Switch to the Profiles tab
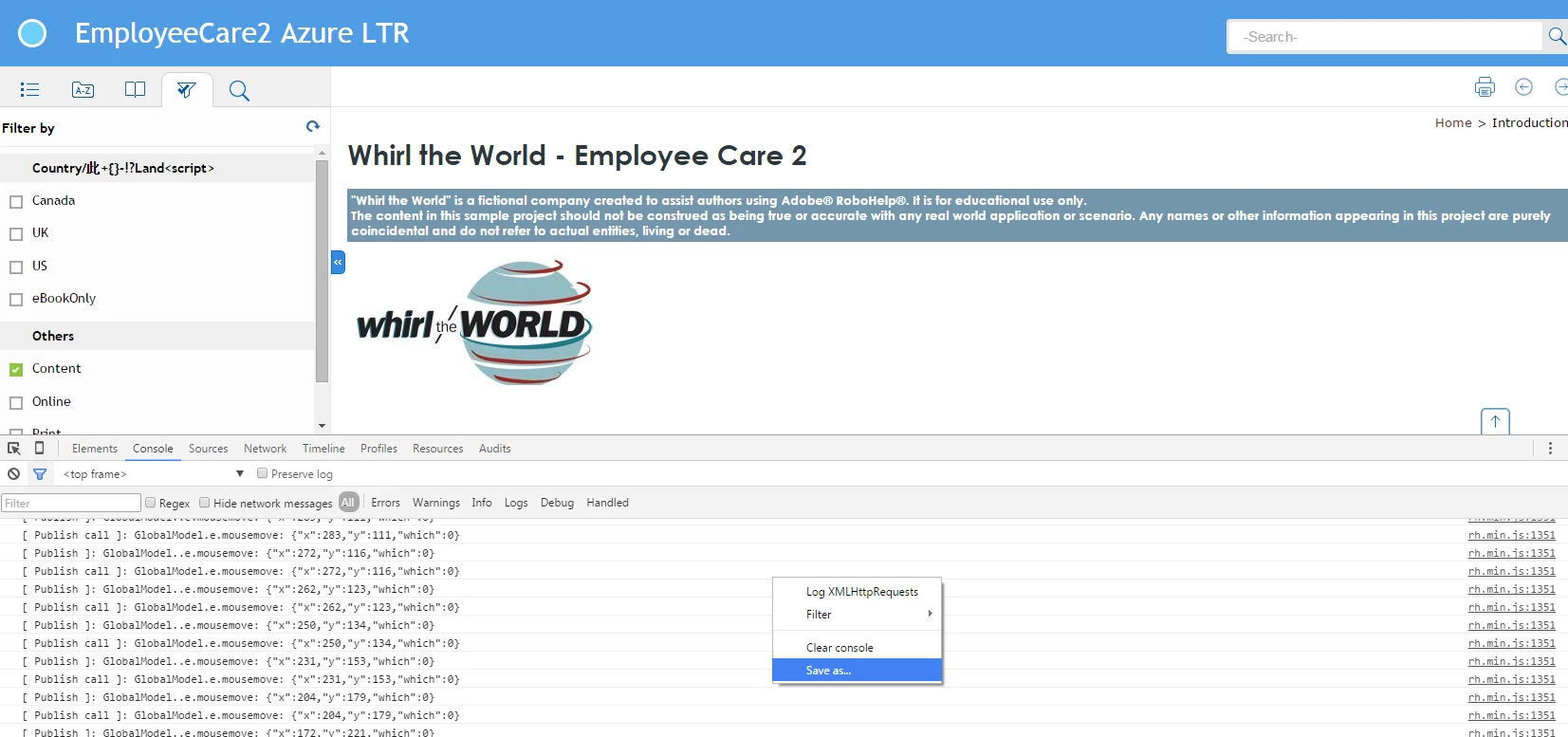 (378, 449)
